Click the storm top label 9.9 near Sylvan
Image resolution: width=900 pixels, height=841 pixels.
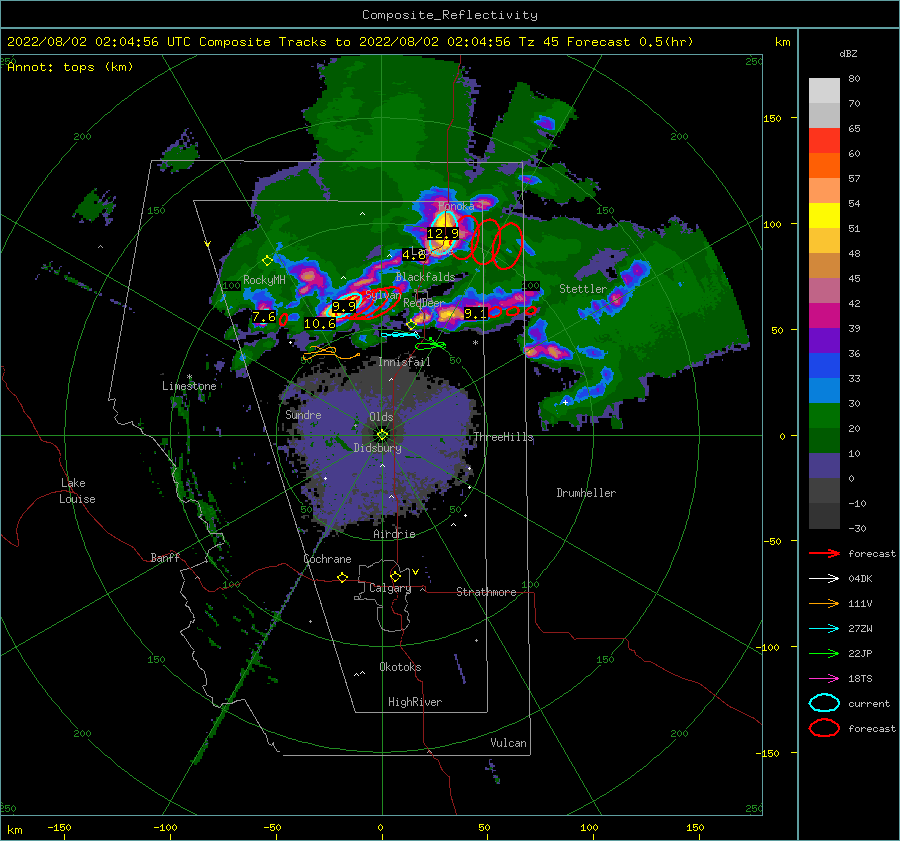344,306
